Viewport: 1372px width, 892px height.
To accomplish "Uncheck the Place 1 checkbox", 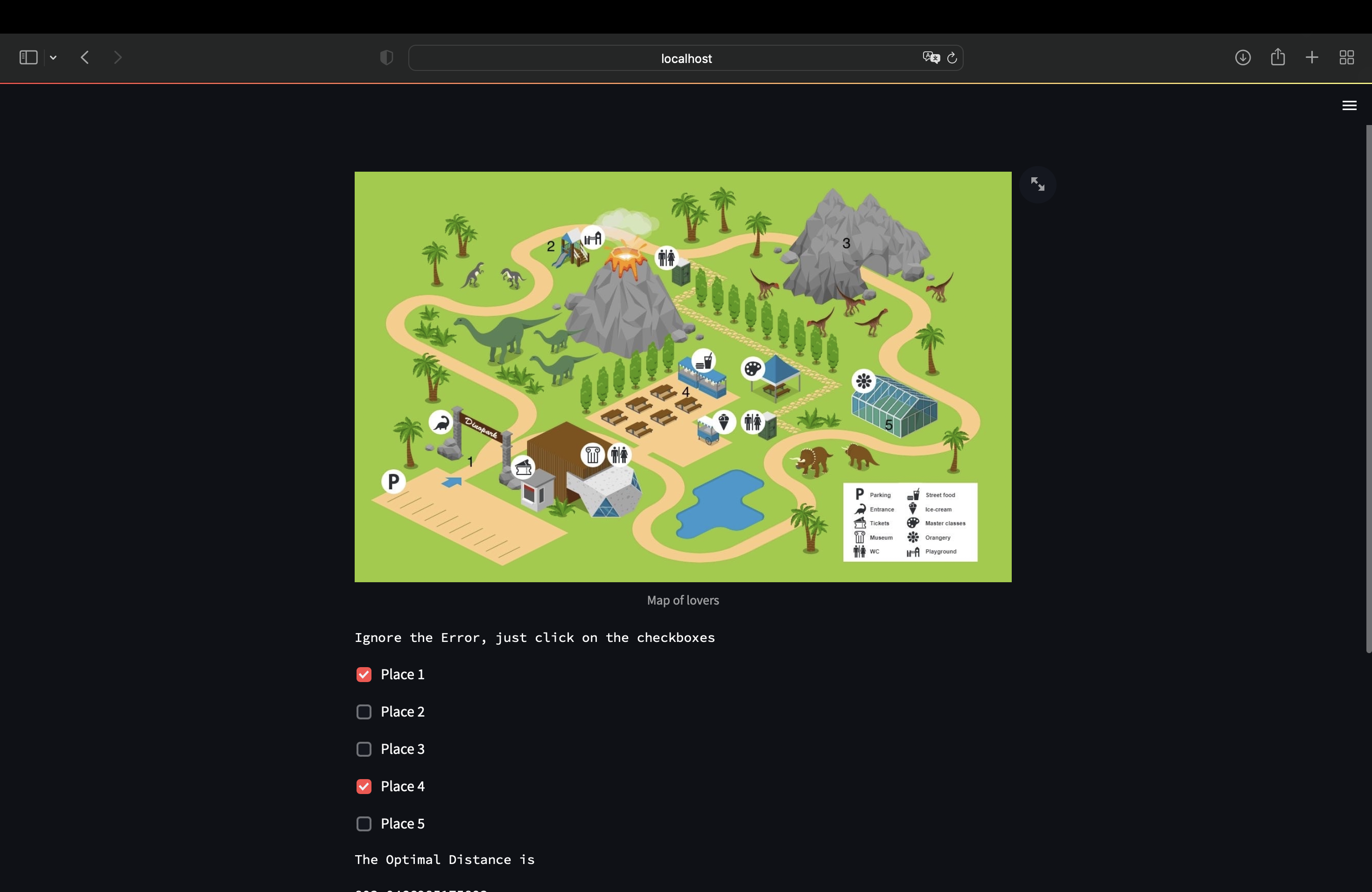I will point(364,674).
